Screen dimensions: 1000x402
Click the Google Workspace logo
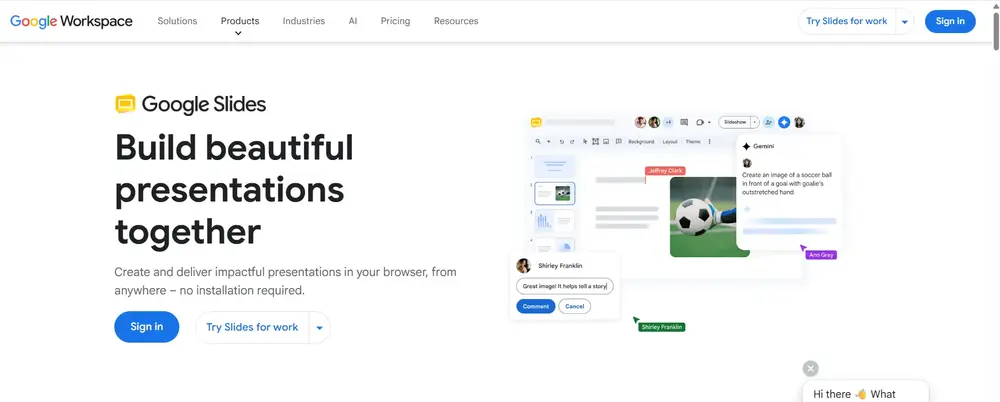click(x=71, y=21)
